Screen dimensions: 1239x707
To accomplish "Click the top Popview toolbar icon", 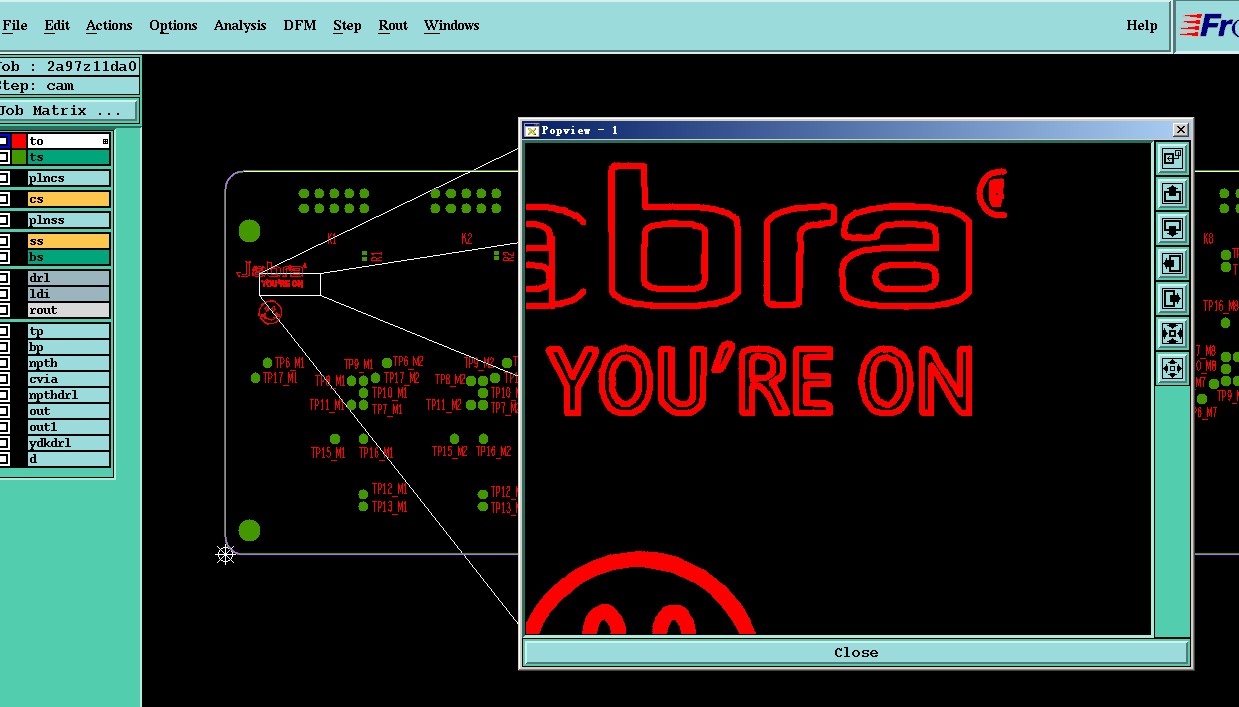I will pos(1172,157).
